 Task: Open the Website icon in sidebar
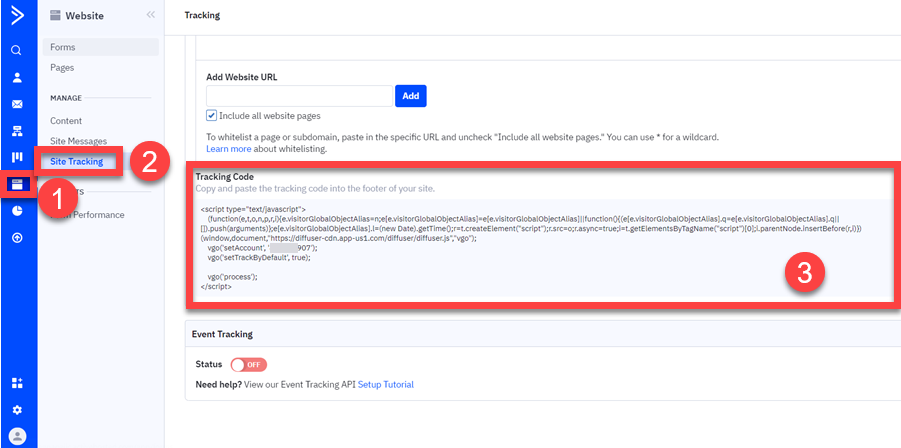click(17, 184)
